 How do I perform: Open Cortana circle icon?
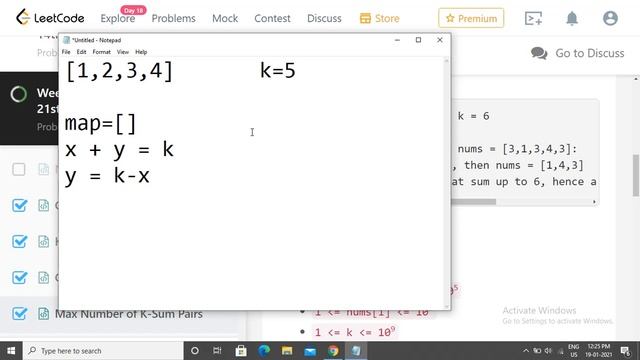(195, 351)
